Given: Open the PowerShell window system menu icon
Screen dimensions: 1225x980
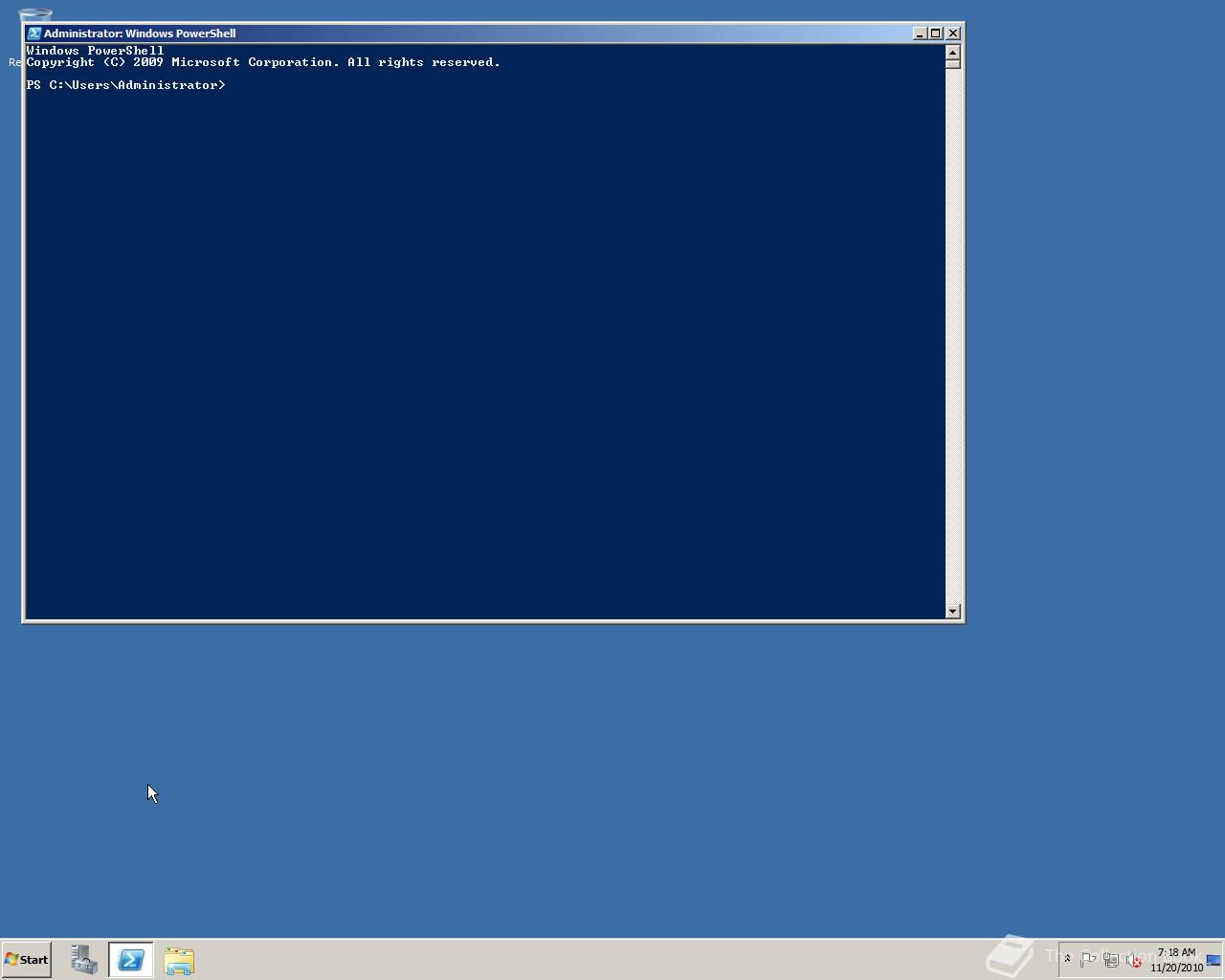Looking at the screenshot, I should click(34, 33).
